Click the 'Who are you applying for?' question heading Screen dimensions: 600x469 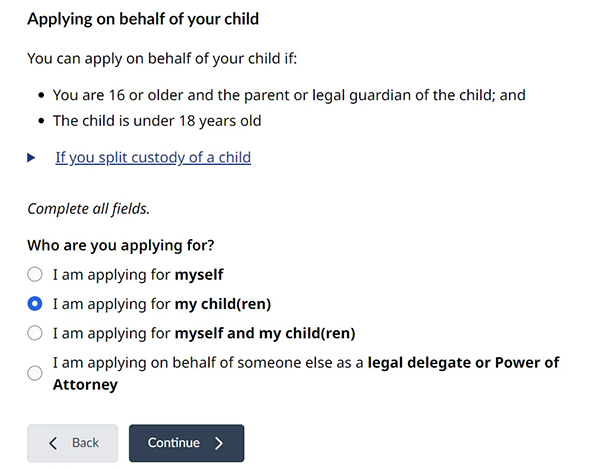(121, 245)
